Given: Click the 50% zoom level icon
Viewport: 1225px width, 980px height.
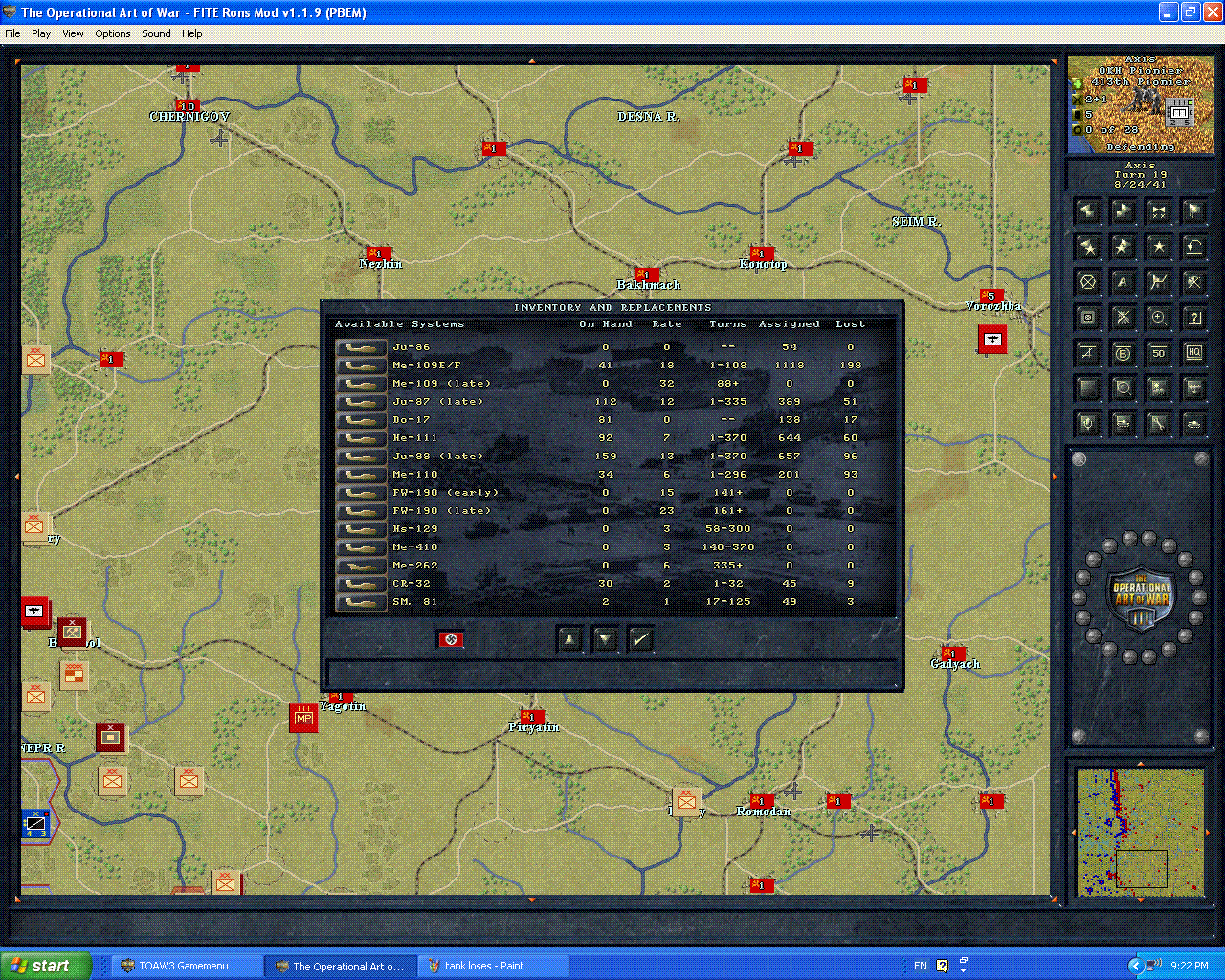Looking at the screenshot, I should (1158, 352).
